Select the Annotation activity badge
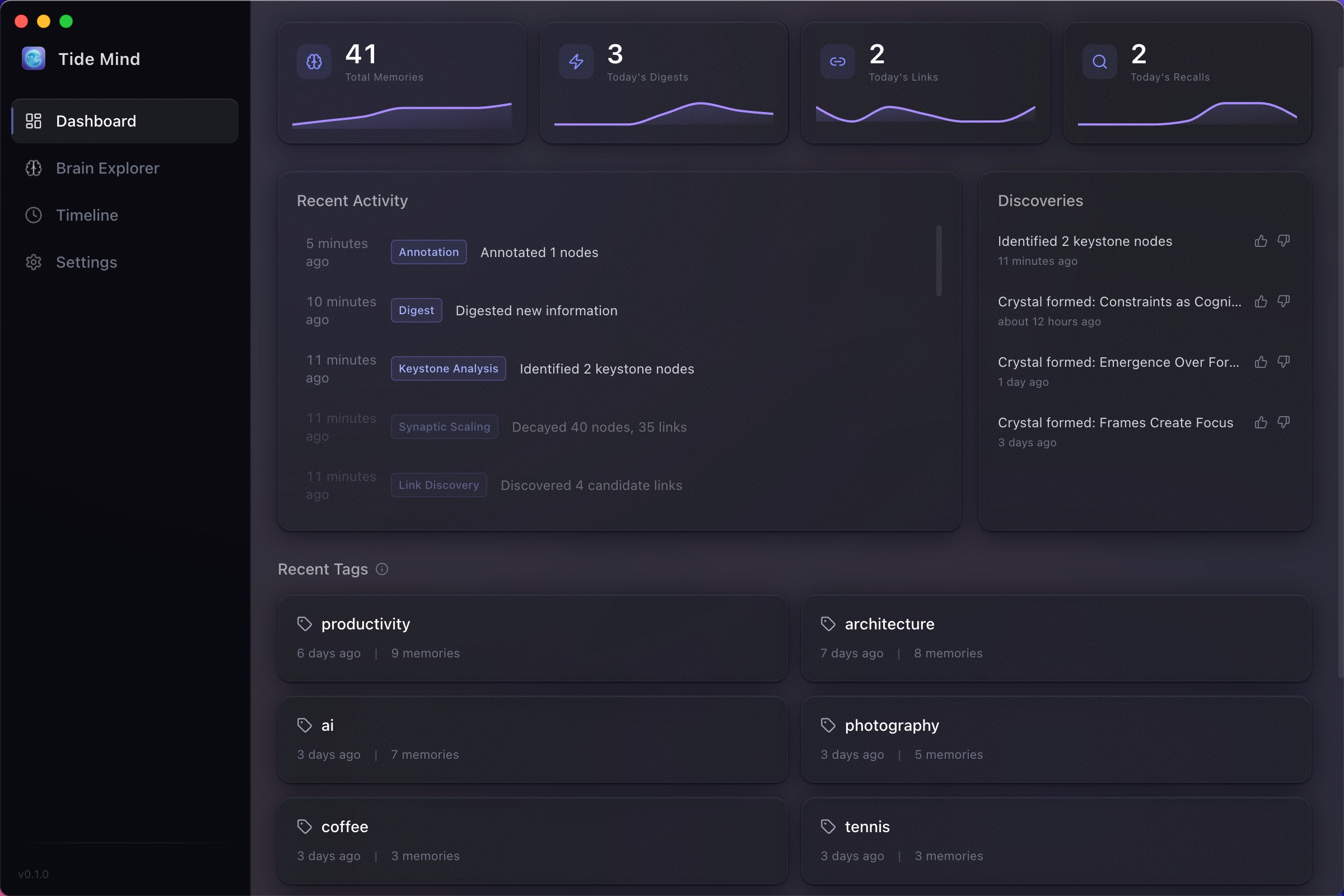Screen dimensions: 1344x896 [x=428, y=252]
